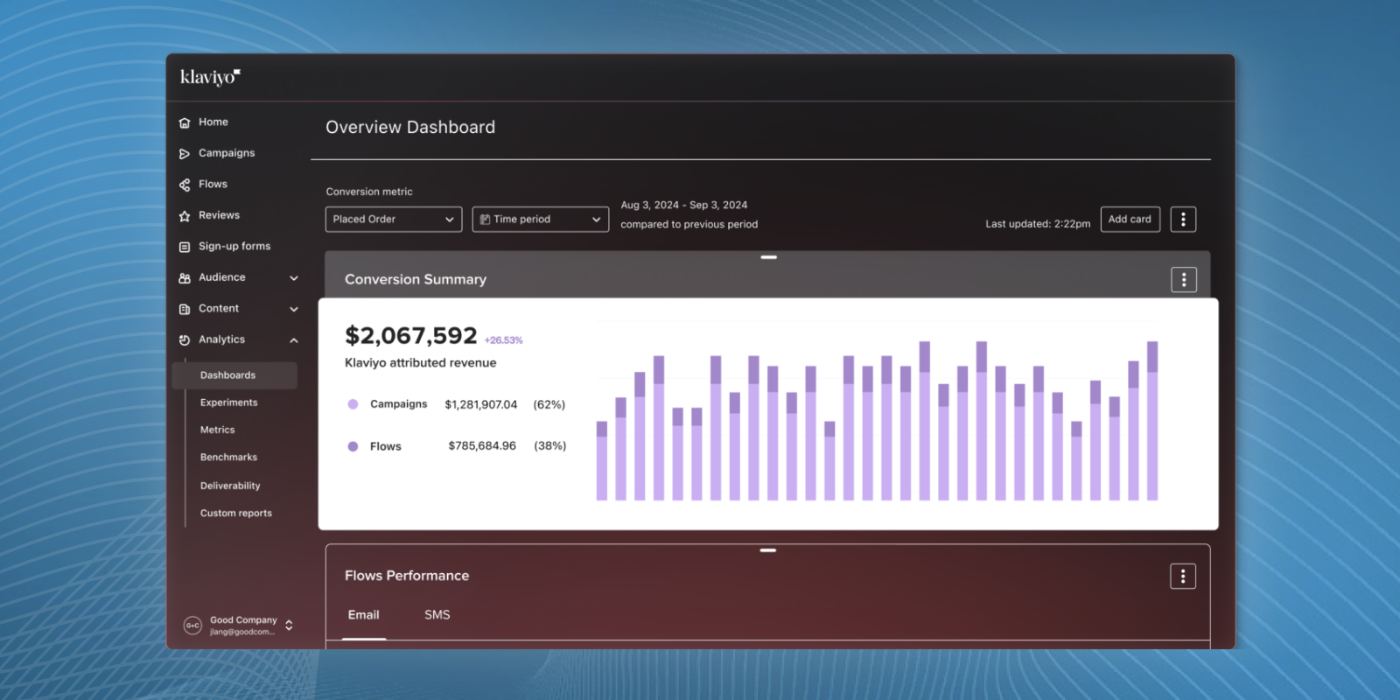Open Conversion Summary card options menu

click(x=1183, y=279)
